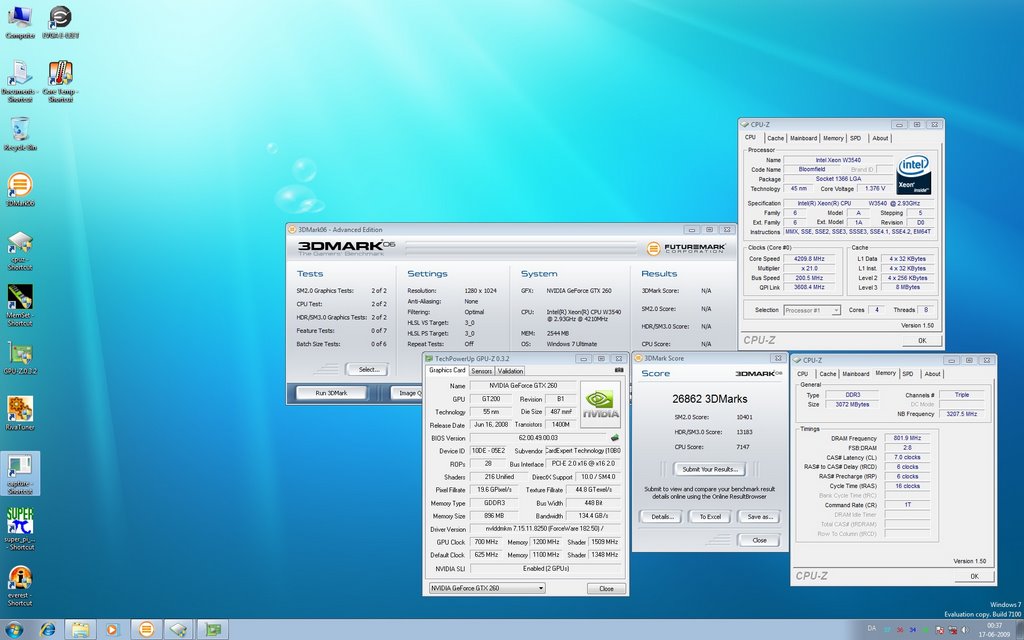Click the BIOS save chip icon in GPU-Z
The image size is (1024, 640).
[x=615, y=438]
